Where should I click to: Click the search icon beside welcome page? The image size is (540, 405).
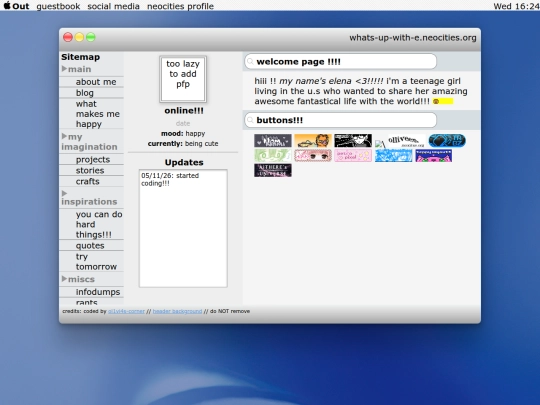click(250, 62)
